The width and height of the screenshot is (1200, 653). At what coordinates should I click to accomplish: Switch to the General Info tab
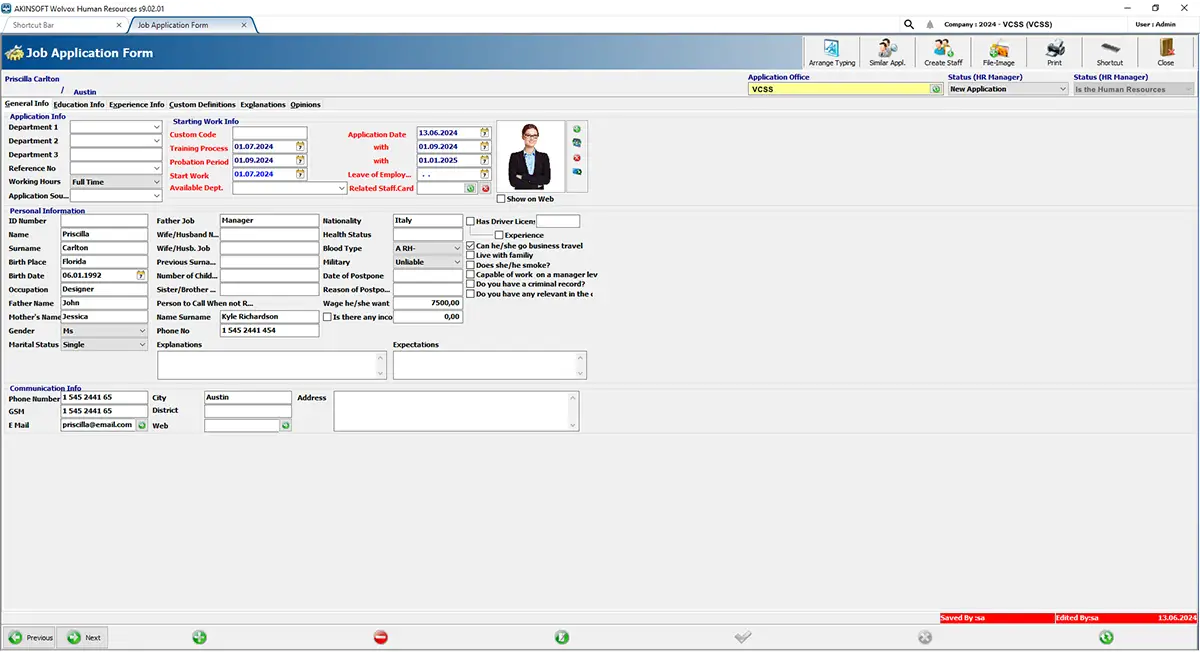(x=27, y=104)
